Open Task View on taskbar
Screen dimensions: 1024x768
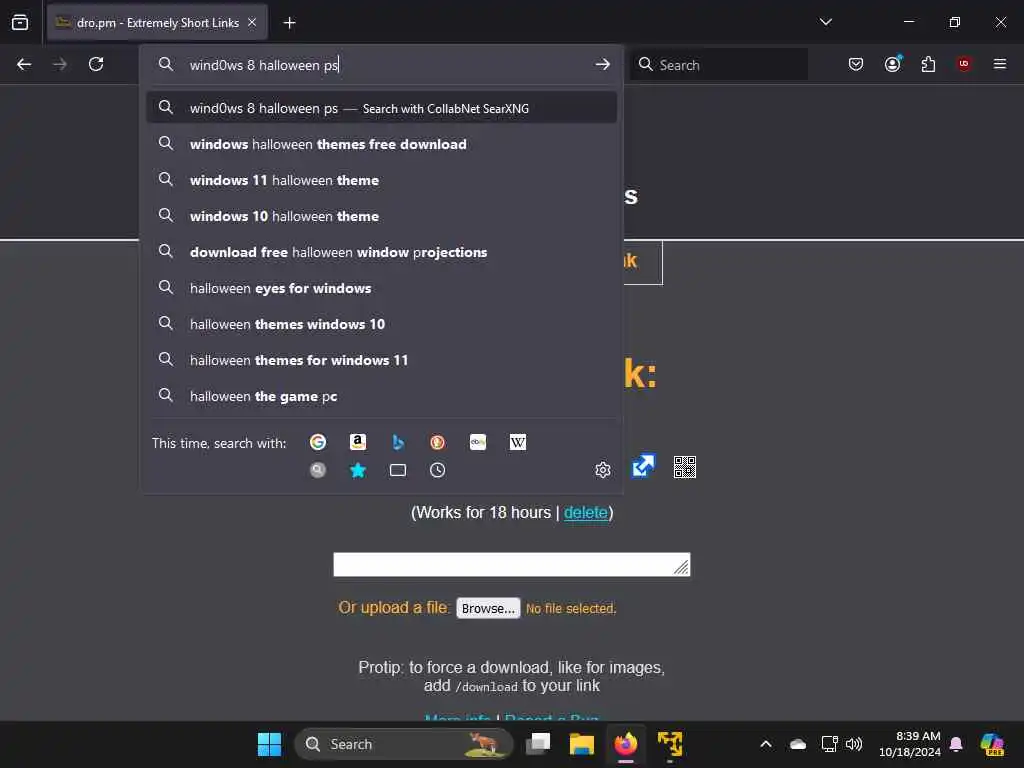click(538, 744)
